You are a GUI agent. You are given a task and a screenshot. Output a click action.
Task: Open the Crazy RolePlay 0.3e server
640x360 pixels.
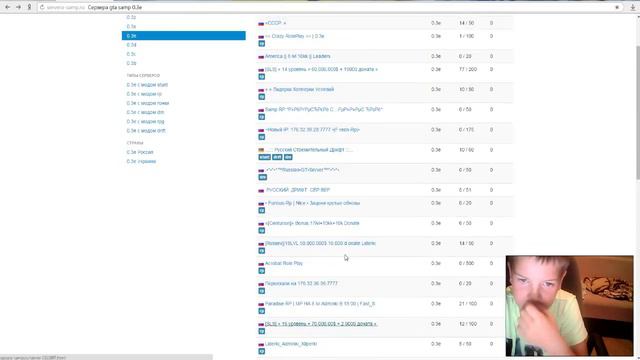coord(294,36)
